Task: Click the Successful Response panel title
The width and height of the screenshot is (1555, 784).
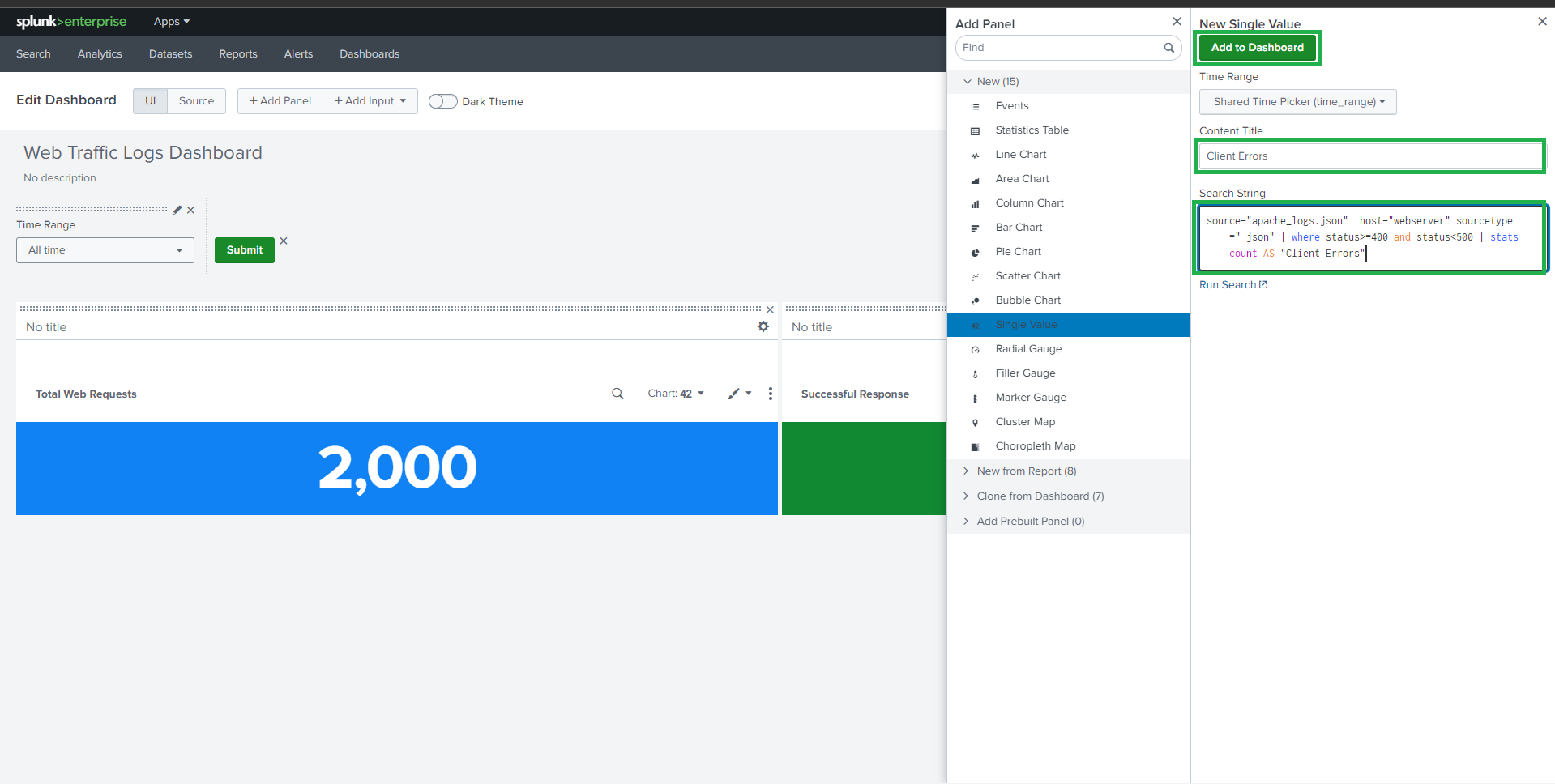Action: coord(855,394)
